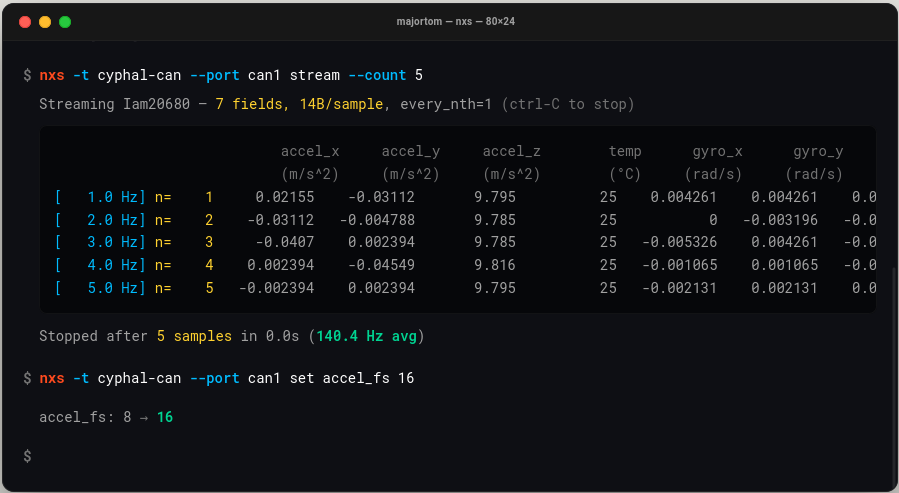Click 'every_nth=1' text
The height and width of the screenshot is (493, 899).
click(x=445, y=104)
